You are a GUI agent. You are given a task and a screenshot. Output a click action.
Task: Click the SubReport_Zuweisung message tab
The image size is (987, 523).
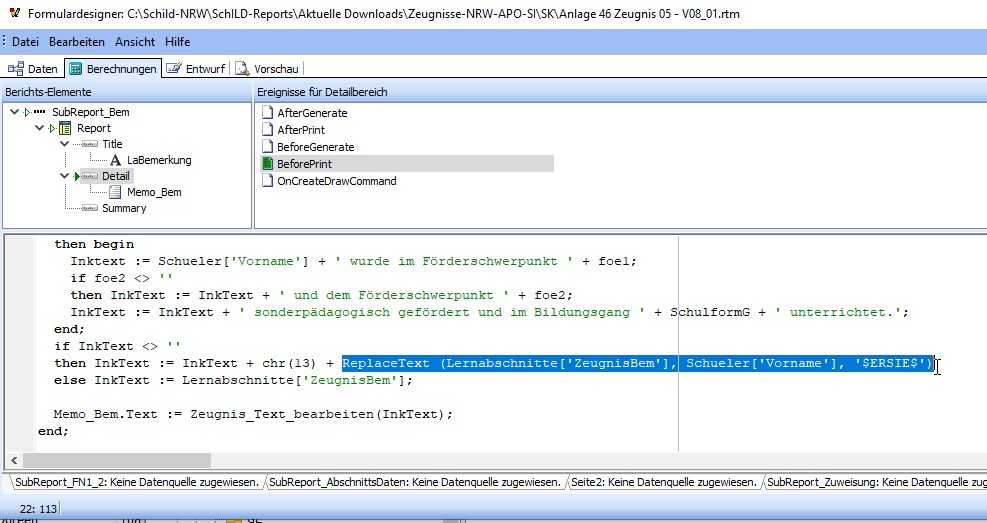[x=877, y=483]
